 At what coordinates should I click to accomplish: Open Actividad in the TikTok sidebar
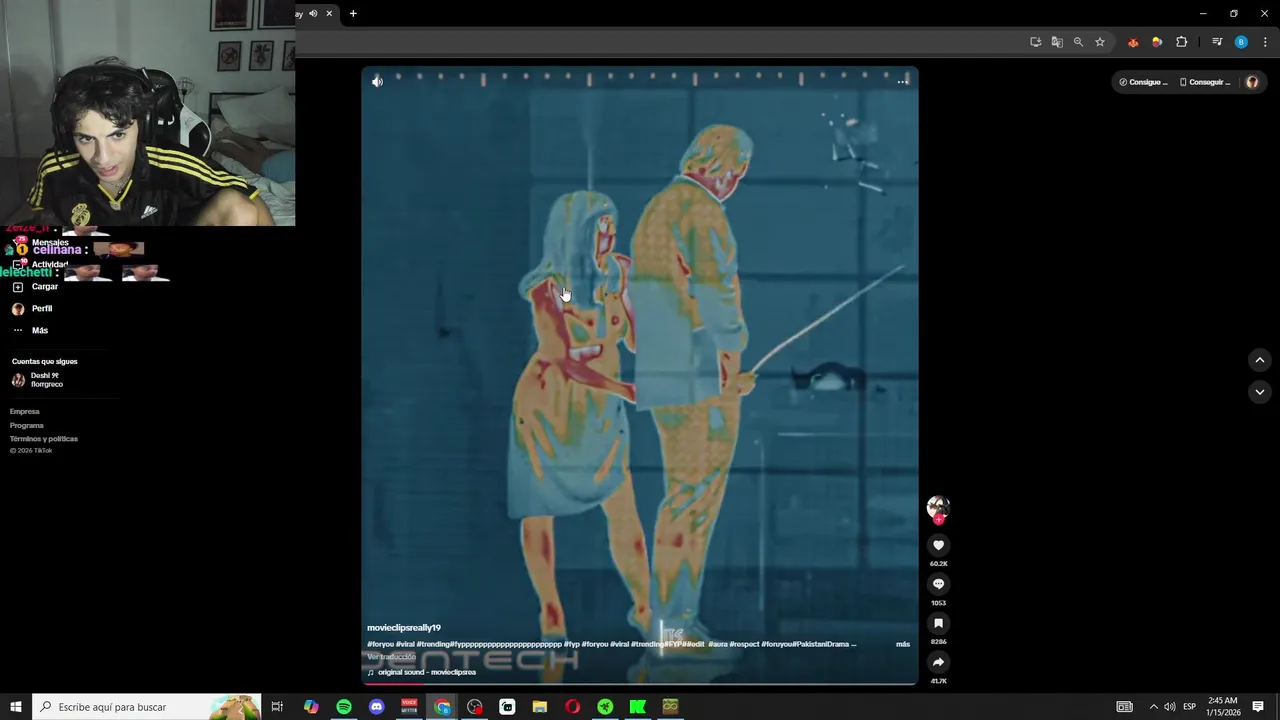point(49,265)
